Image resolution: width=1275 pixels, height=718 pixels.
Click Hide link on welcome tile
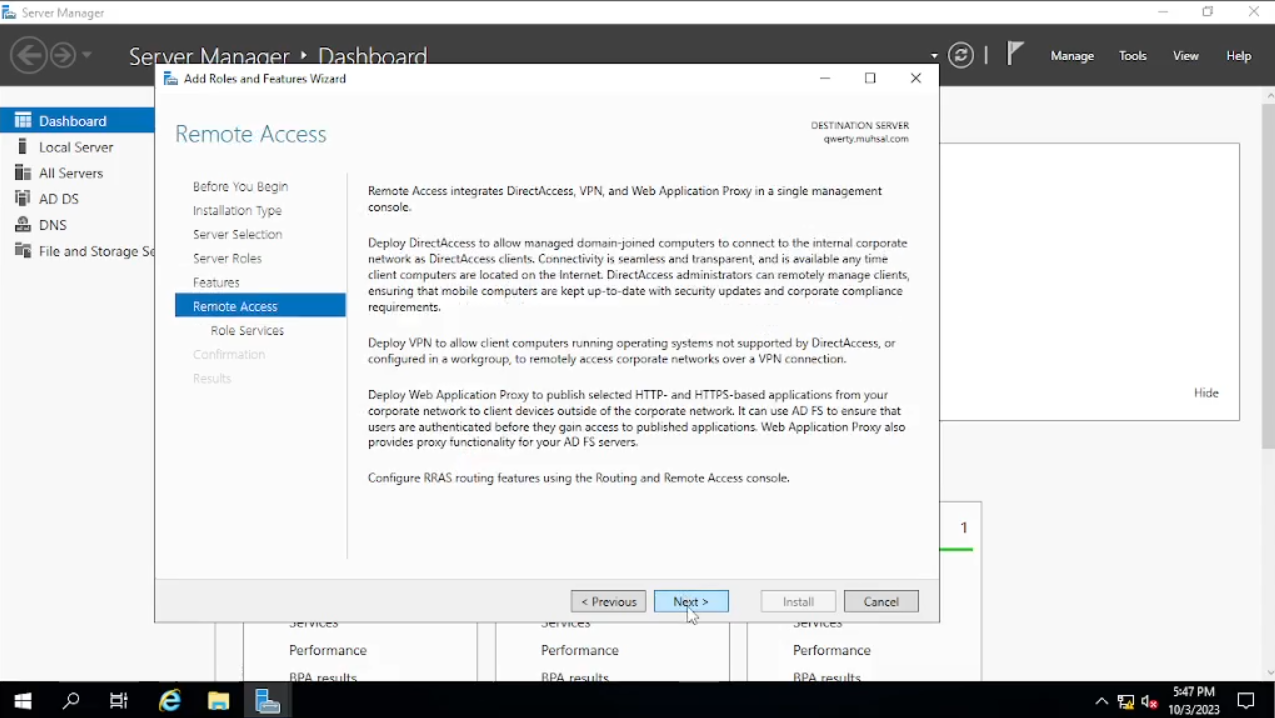(x=1206, y=393)
